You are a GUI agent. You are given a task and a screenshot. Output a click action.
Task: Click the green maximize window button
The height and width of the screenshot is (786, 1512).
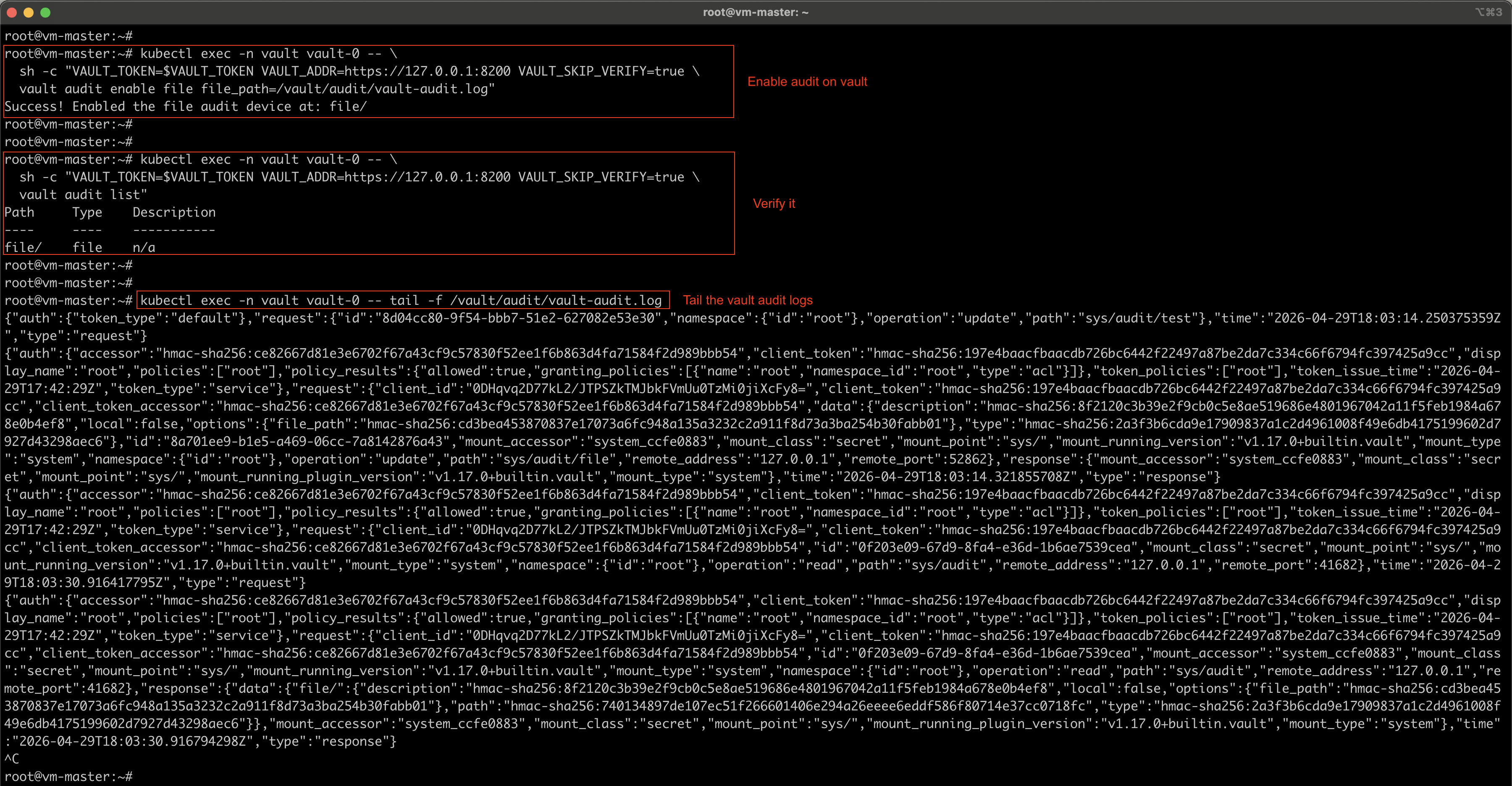coord(45,12)
